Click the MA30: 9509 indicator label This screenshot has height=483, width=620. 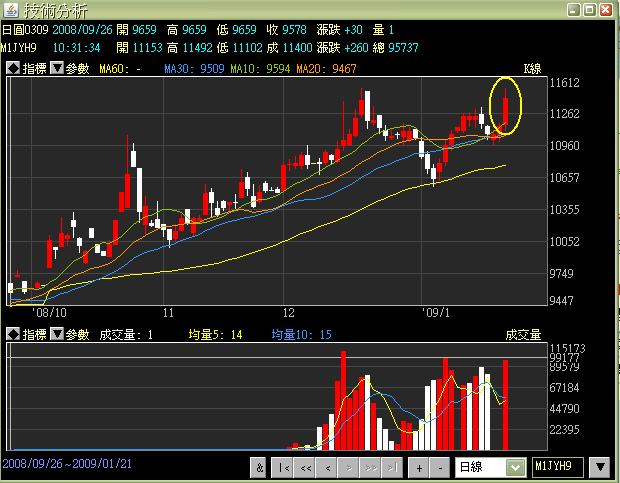pos(194,69)
